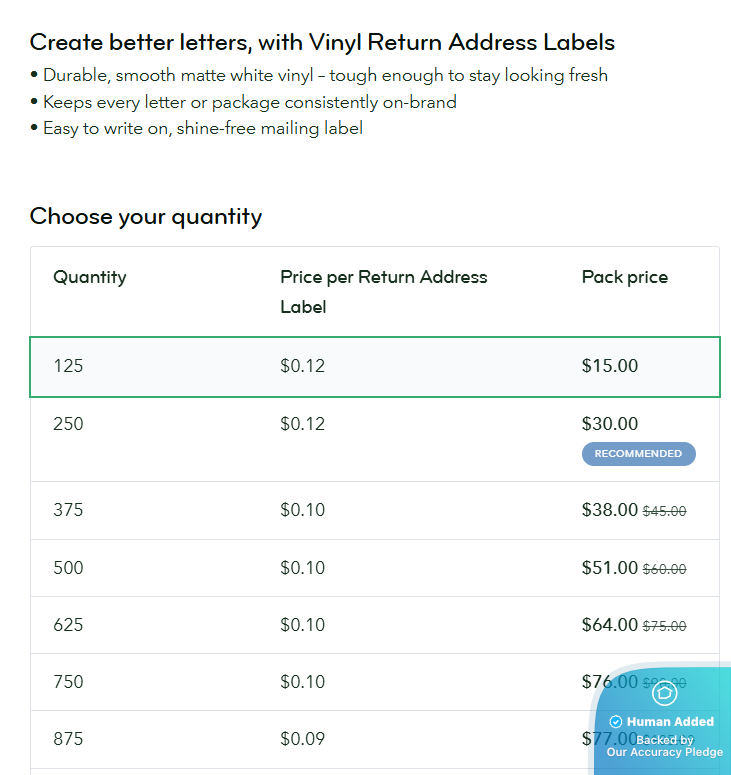Viewport: 731px width, 775px height.
Task: Click the crossed-out $60.00 price
Action: pos(664,569)
